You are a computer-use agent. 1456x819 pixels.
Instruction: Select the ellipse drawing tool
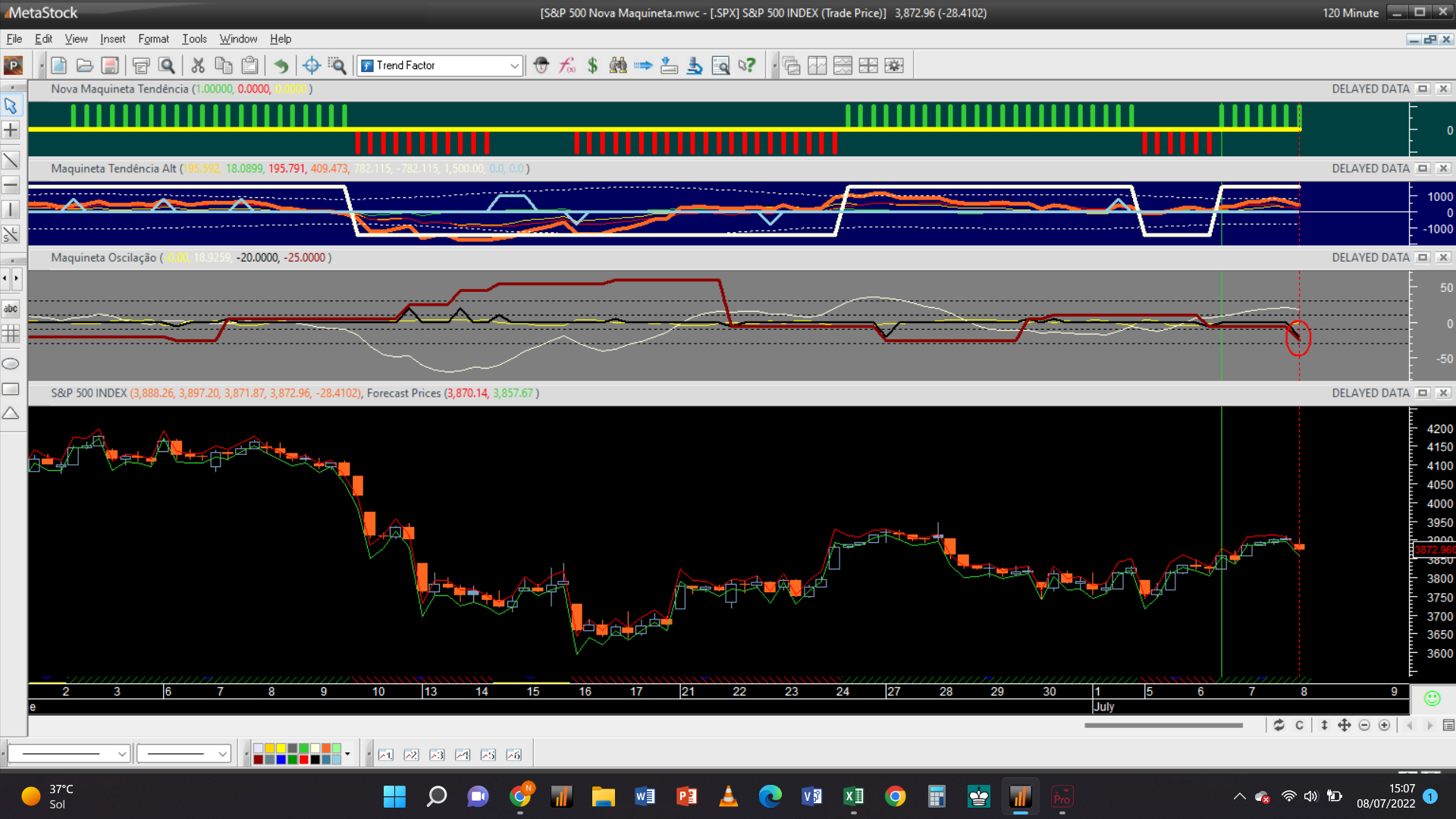pos(11,364)
